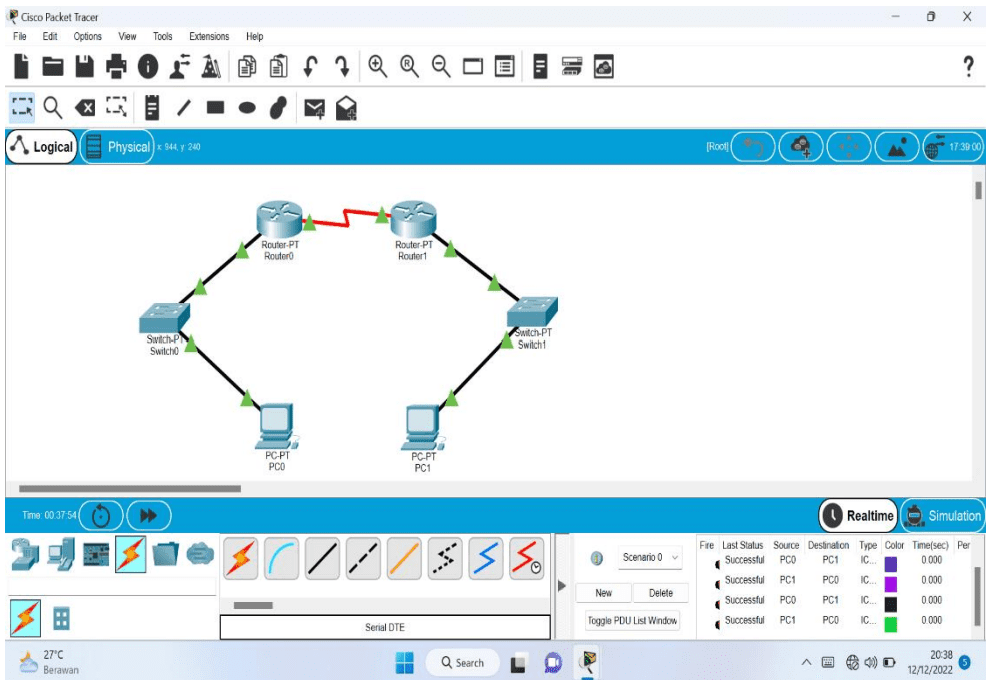Open the weather widget showing 27°C

49,662
